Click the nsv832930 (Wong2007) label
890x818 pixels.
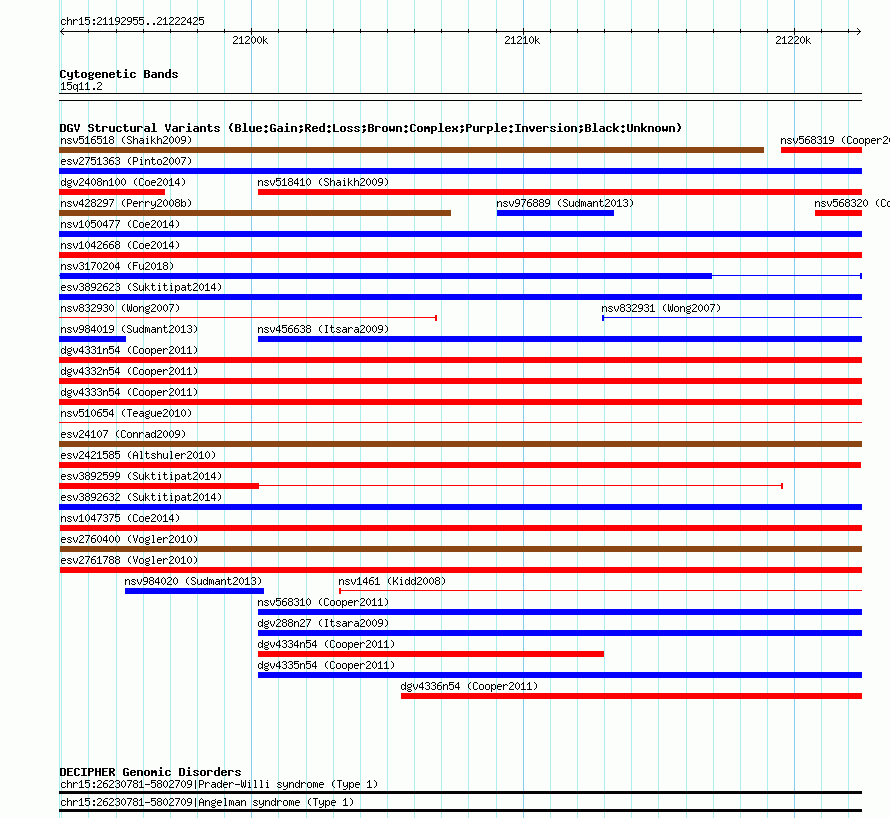120,308
